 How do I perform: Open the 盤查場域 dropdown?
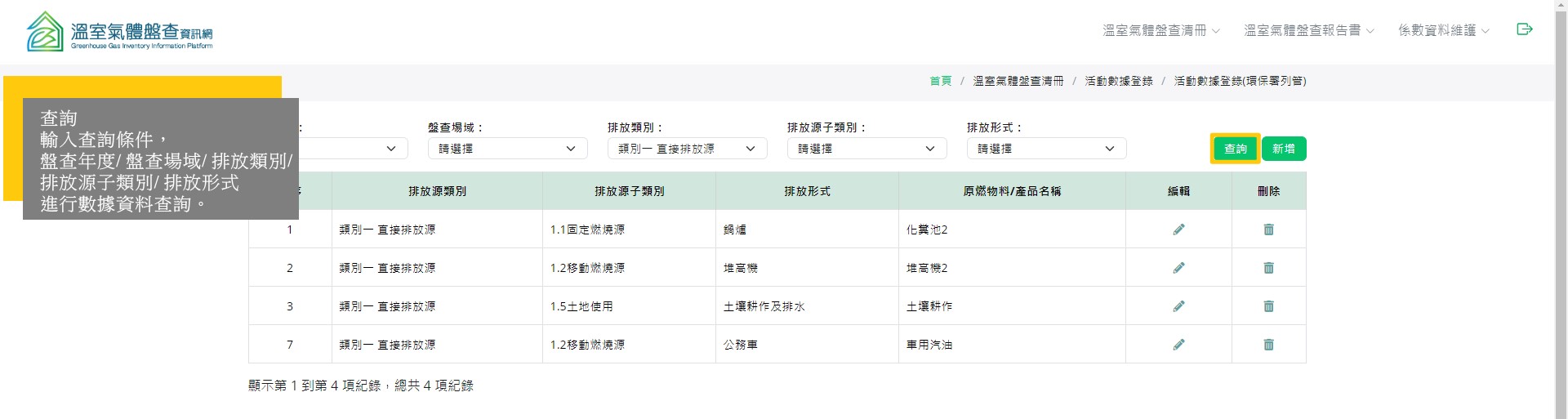(507, 149)
